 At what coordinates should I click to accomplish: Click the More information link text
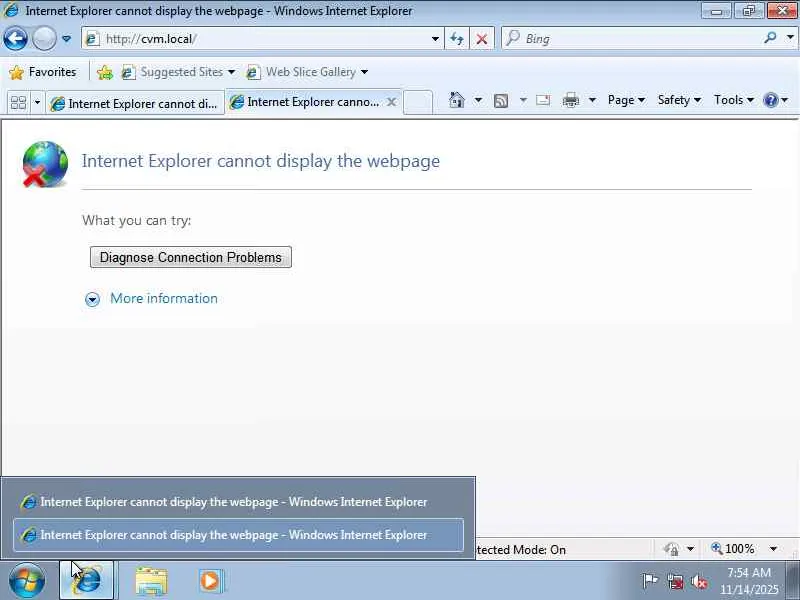pyautogui.click(x=164, y=298)
